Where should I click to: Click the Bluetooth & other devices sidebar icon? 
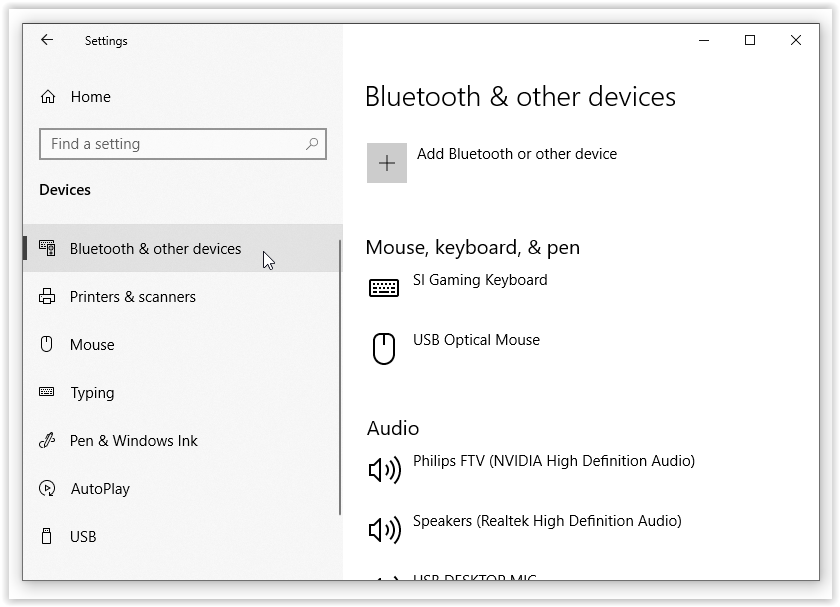[47, 248]
